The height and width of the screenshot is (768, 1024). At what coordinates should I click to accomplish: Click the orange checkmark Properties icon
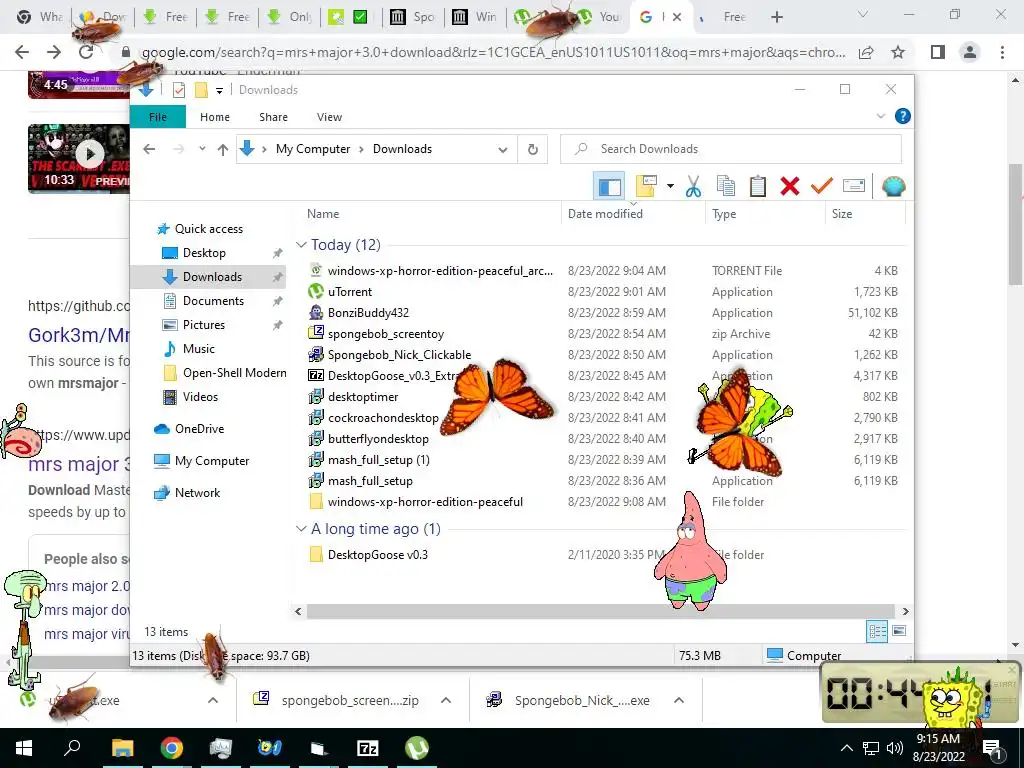coord(822,187)
